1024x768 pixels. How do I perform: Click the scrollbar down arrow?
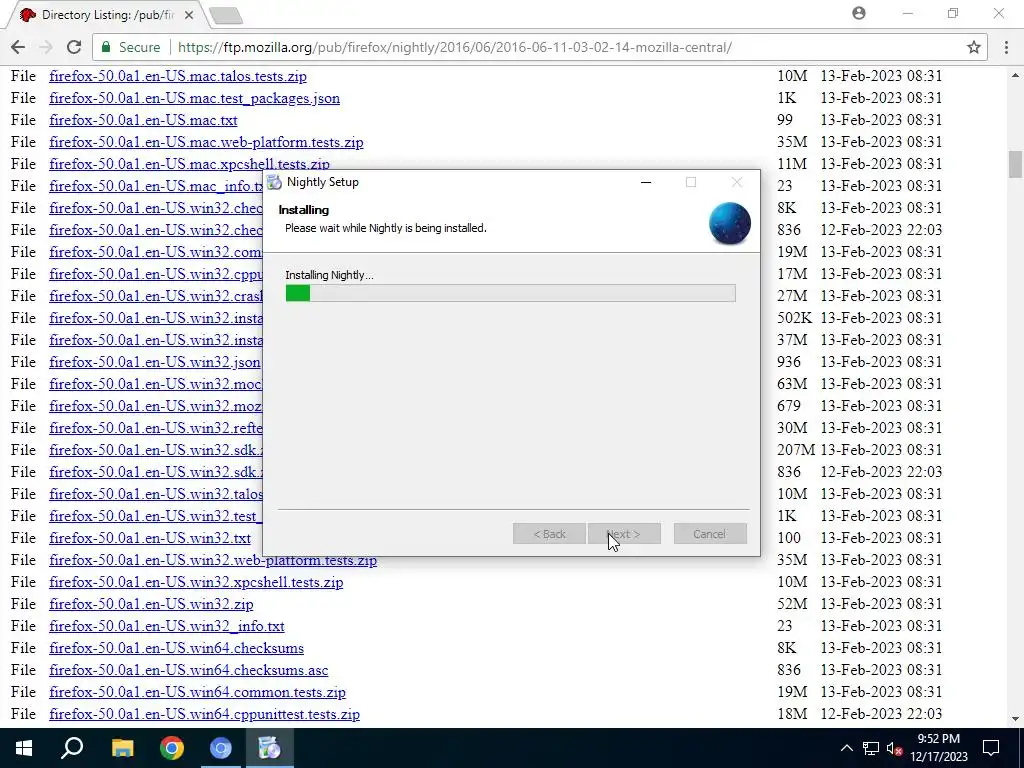[1015, 719]
